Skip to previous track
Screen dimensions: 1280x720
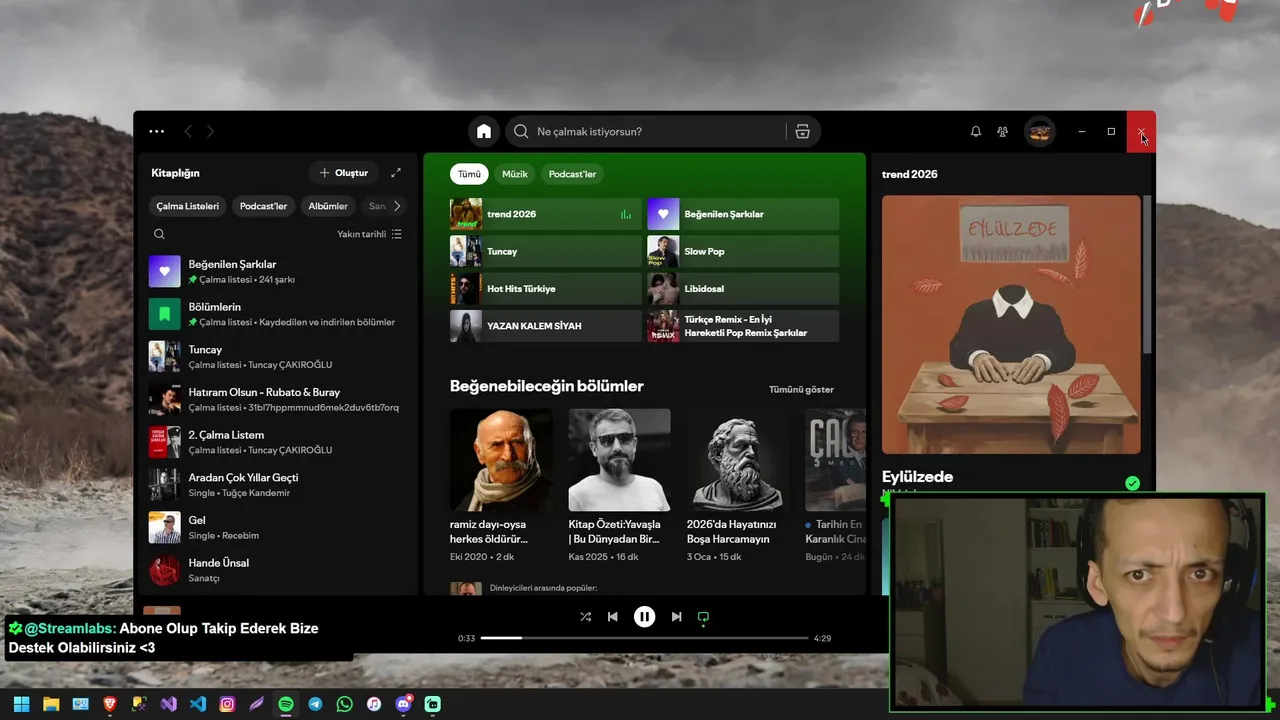pos(613,617)
